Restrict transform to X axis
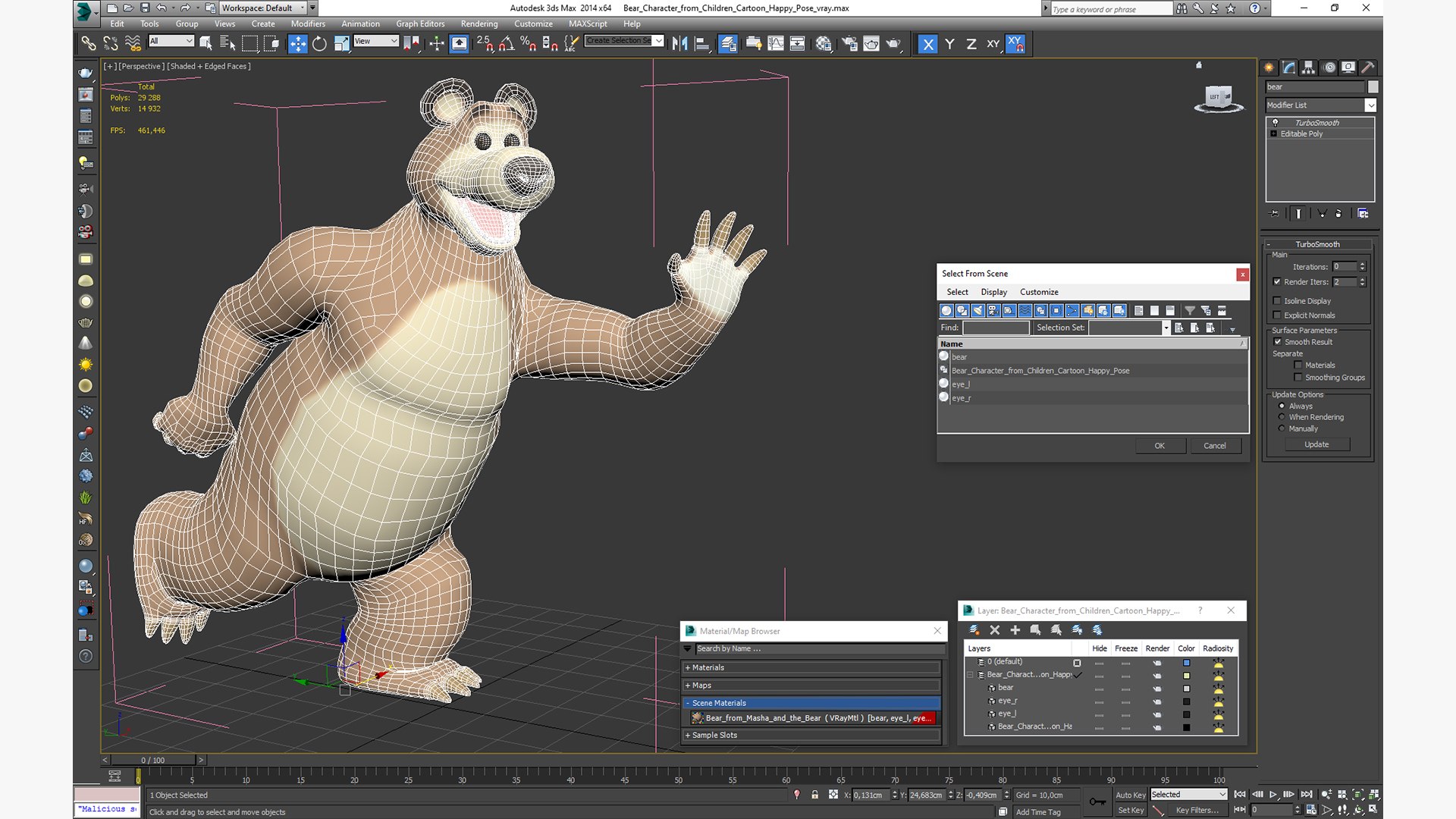The image size is (1456, 819). pyautogui.click(x=927, y=44)
